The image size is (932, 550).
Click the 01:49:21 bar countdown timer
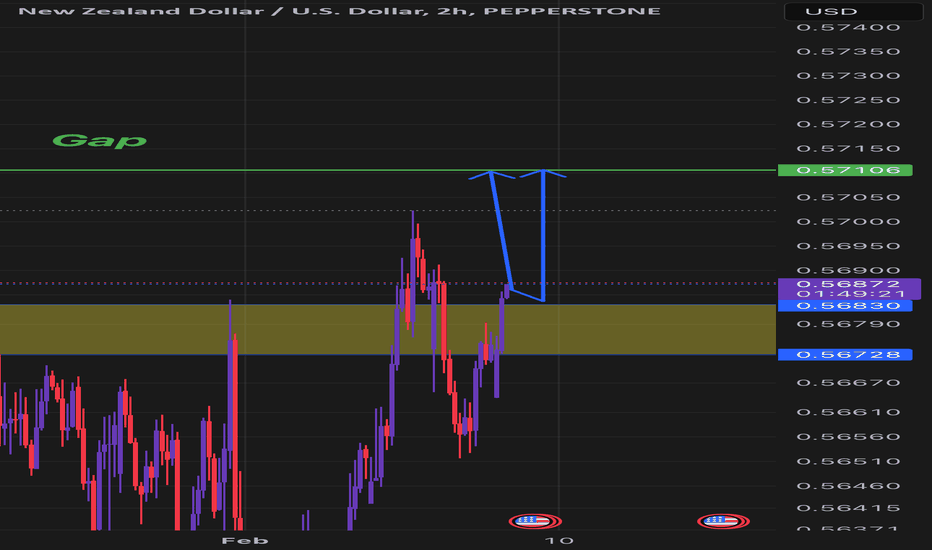click(851, 294)
